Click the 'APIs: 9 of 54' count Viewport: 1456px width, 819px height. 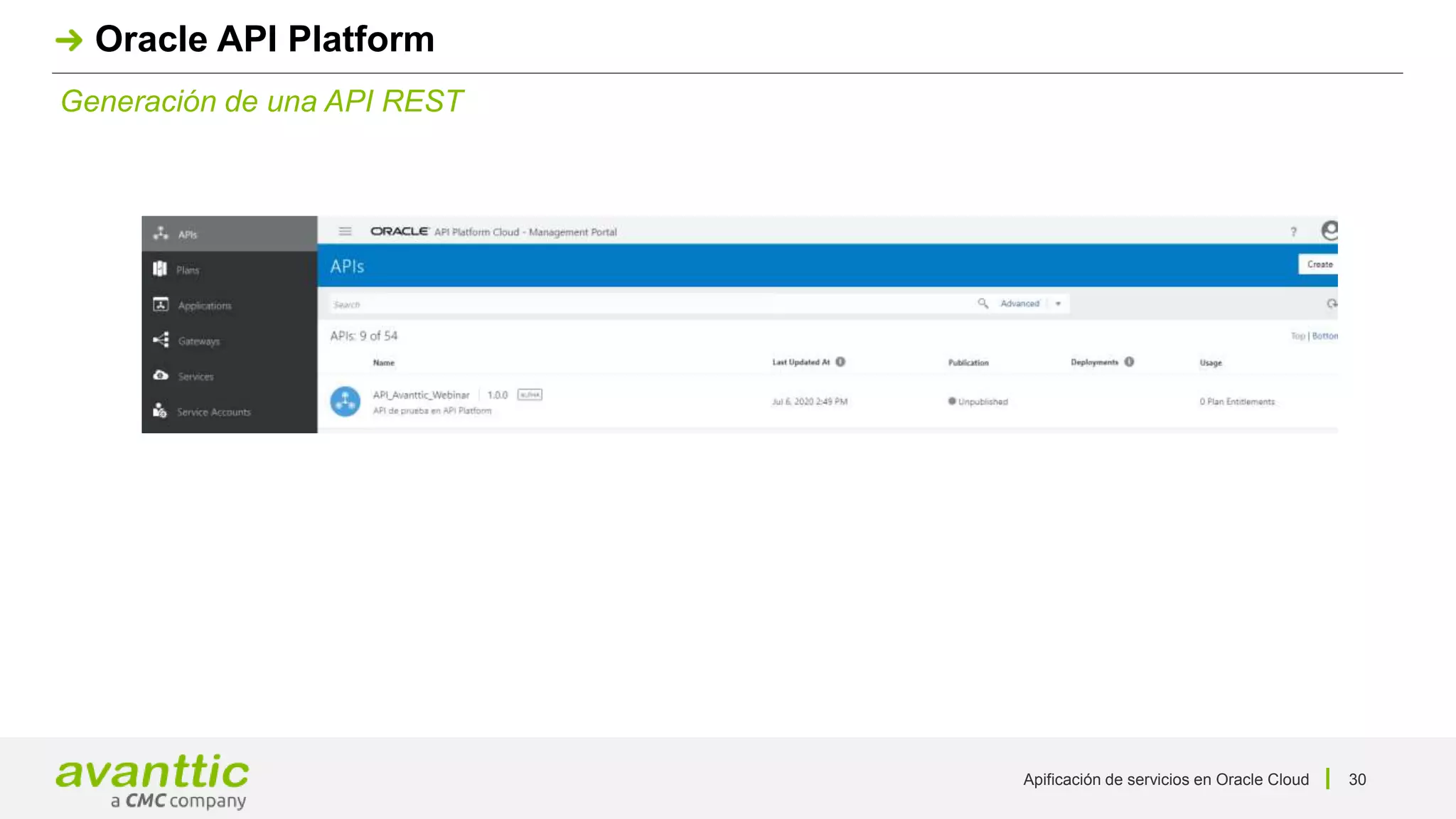[x=364, y=336]
